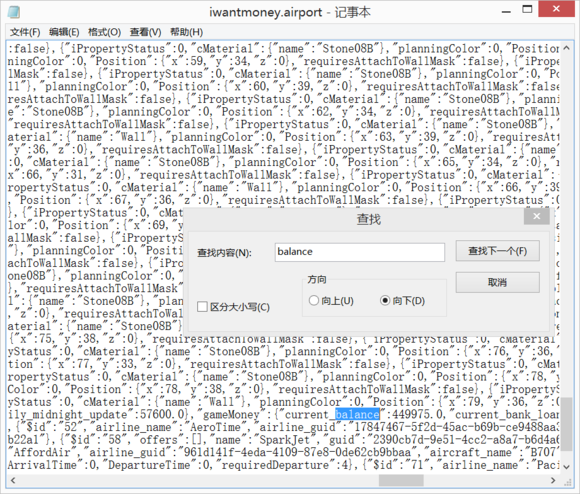Click the vertical scrollbar up arrow
The width and height of the screenshot is (580, 494).
tap(566, 48)
